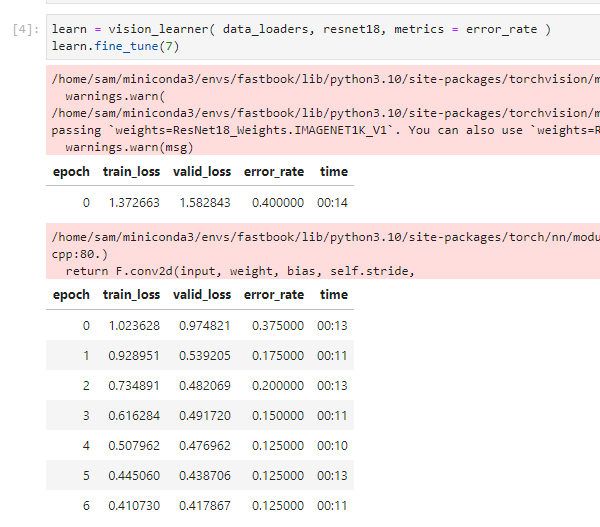600x527 pixels.
Task: Click time header in the first table
Action: 333,172
